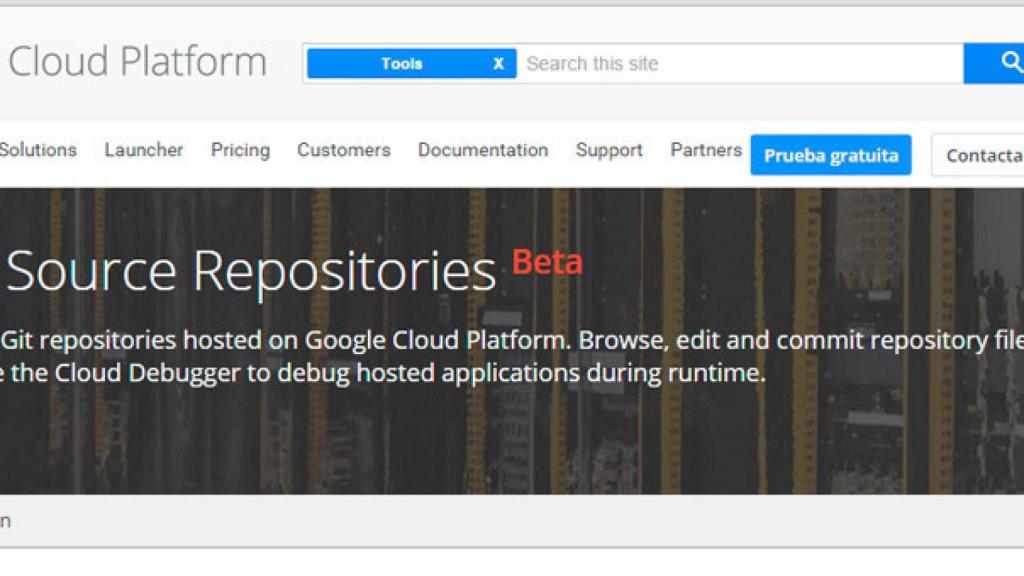1024x576 pixels.
Task: Navigate to the Pricing section
Action: 240,150
